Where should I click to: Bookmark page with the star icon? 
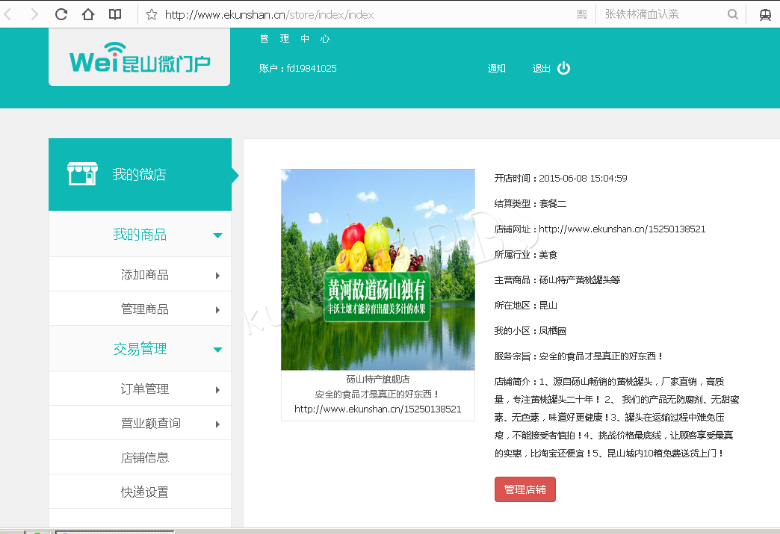coord(152,15)
